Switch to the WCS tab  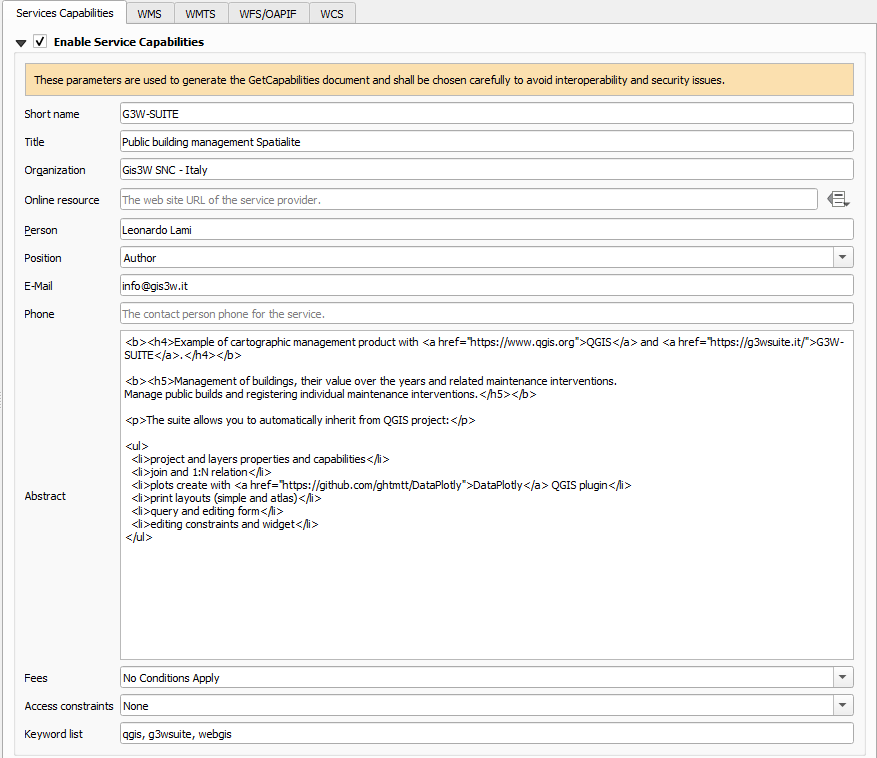tap(332, 14)
